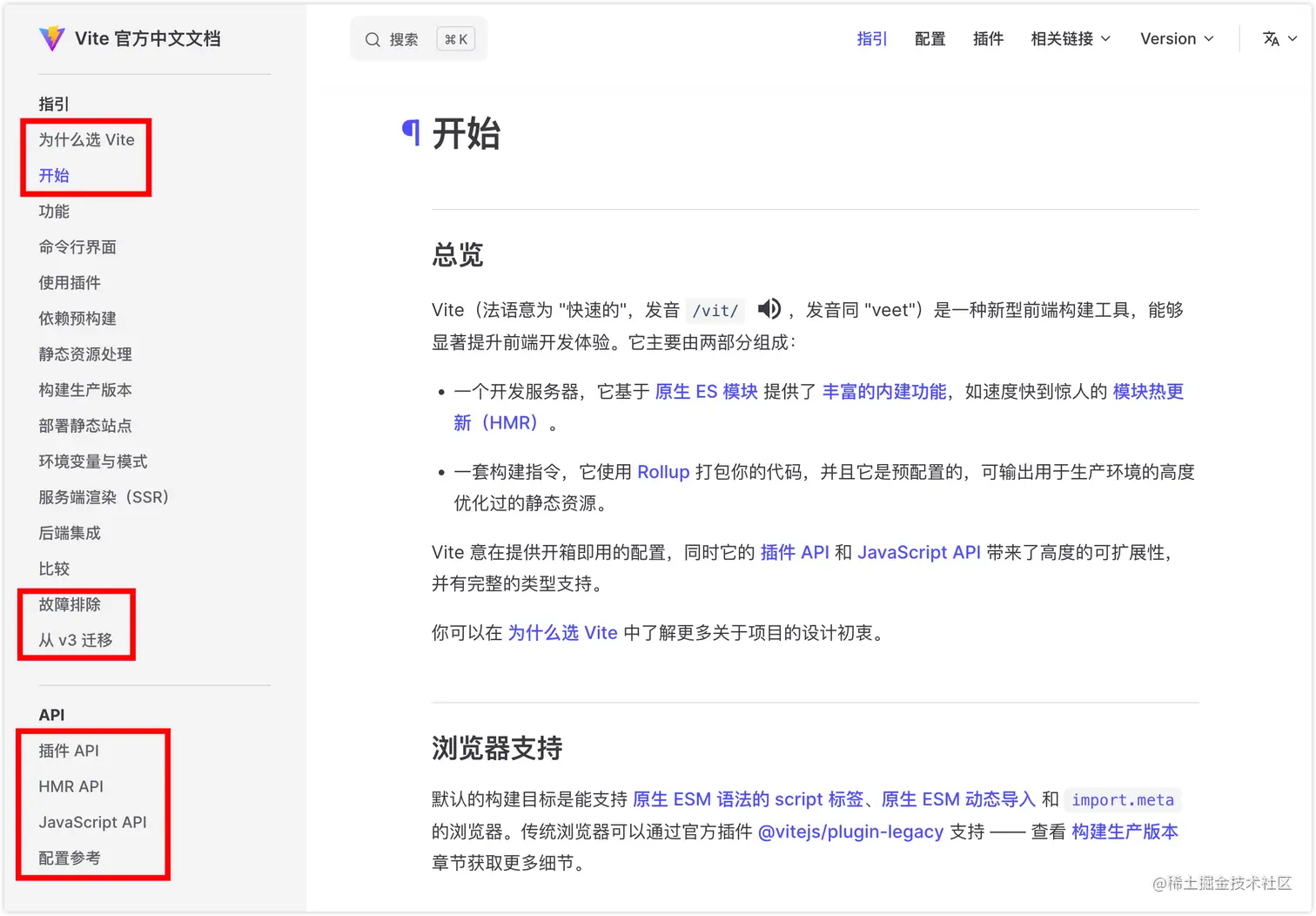The height and width of the screenshot is (916, 1316).
Task: Open sidebar item 依赖预构建
Action: point(77,318)
